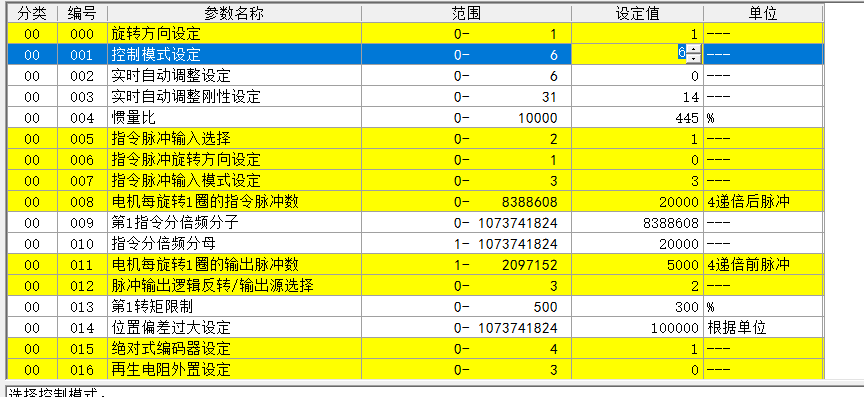The height and width of the screenshot is (397, 864).
Task: Click the 范围 column header
Action: pyautogui.click(x=466, y=13)
